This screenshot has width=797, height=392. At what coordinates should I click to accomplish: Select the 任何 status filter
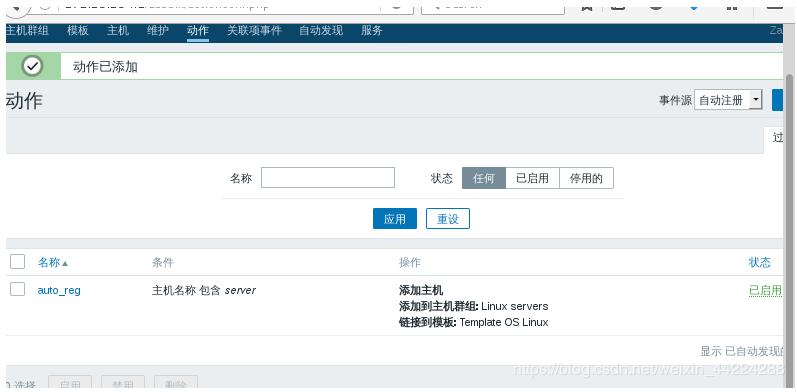[x=484, y=178]
